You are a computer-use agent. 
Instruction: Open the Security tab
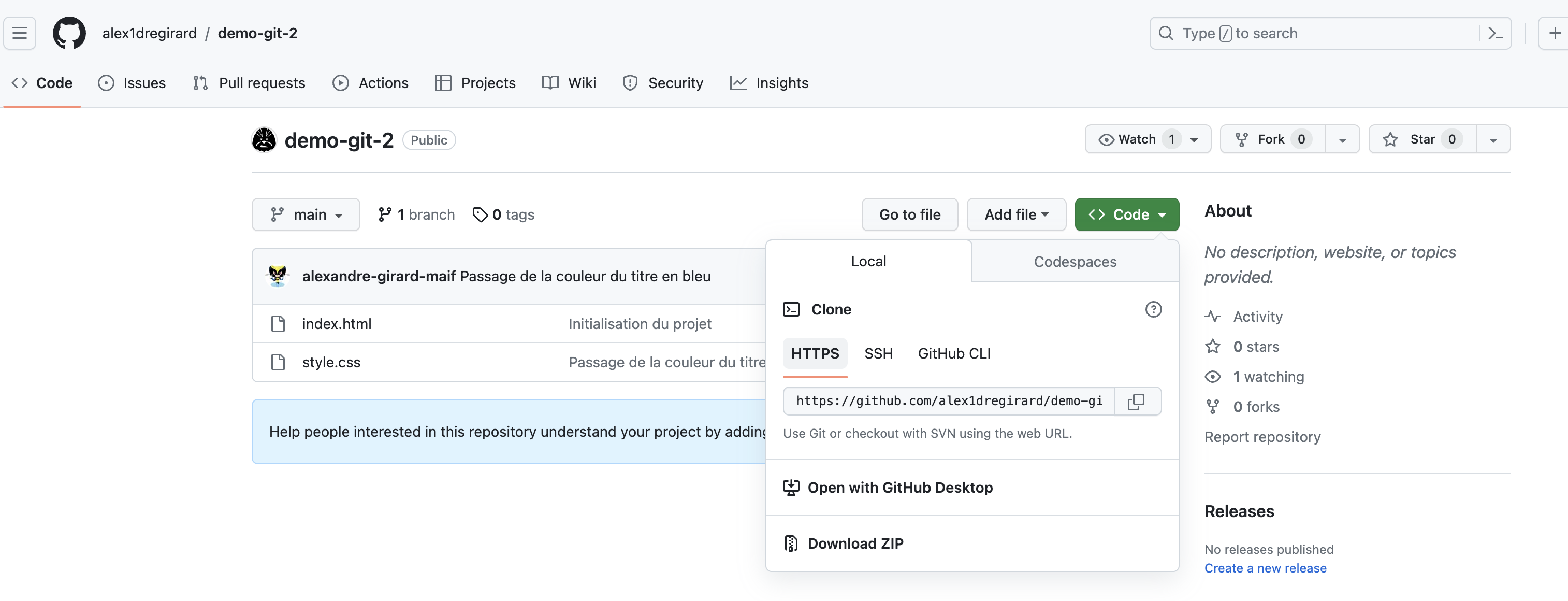click(663, 83)
